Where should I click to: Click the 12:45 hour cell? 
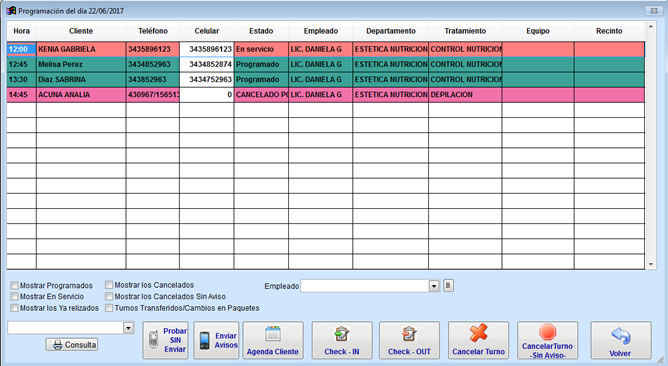pyautogui.click(x=21, y=64)
